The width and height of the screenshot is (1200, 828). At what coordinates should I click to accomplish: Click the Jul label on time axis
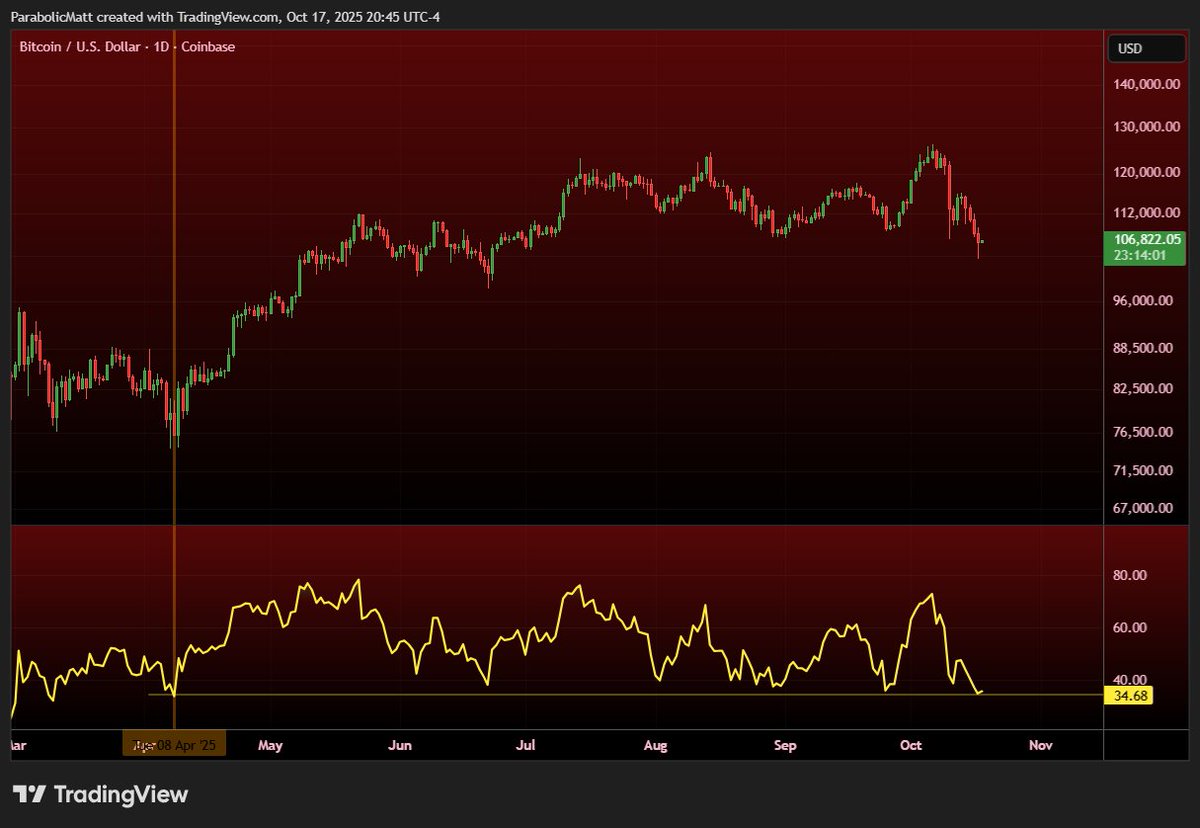click(527, 746)
